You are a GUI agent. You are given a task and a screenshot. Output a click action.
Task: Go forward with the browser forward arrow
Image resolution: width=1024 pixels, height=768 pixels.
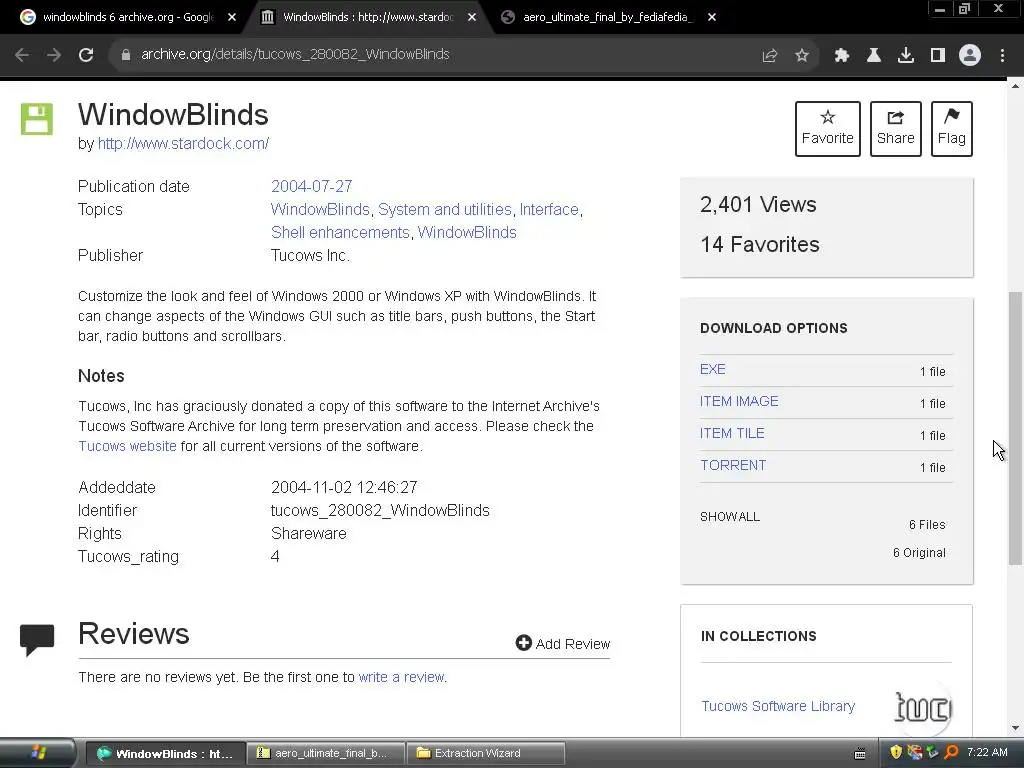pyautogui.click(x=54, y=55)
